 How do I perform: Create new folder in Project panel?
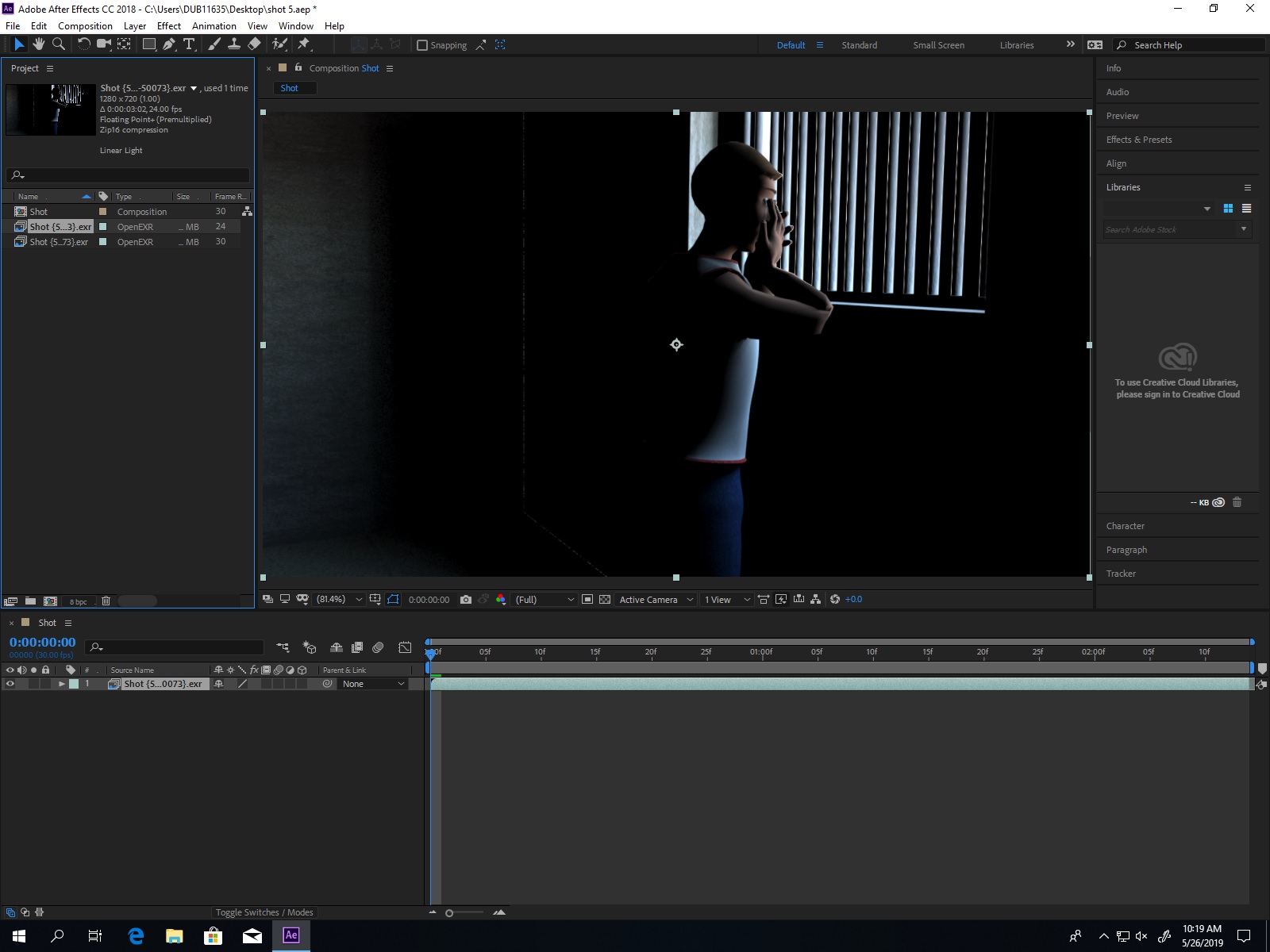coord(30,601)
